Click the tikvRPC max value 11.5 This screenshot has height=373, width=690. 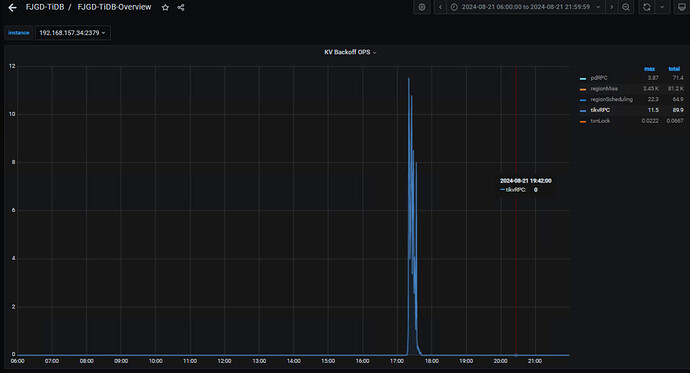click(653, 110)
